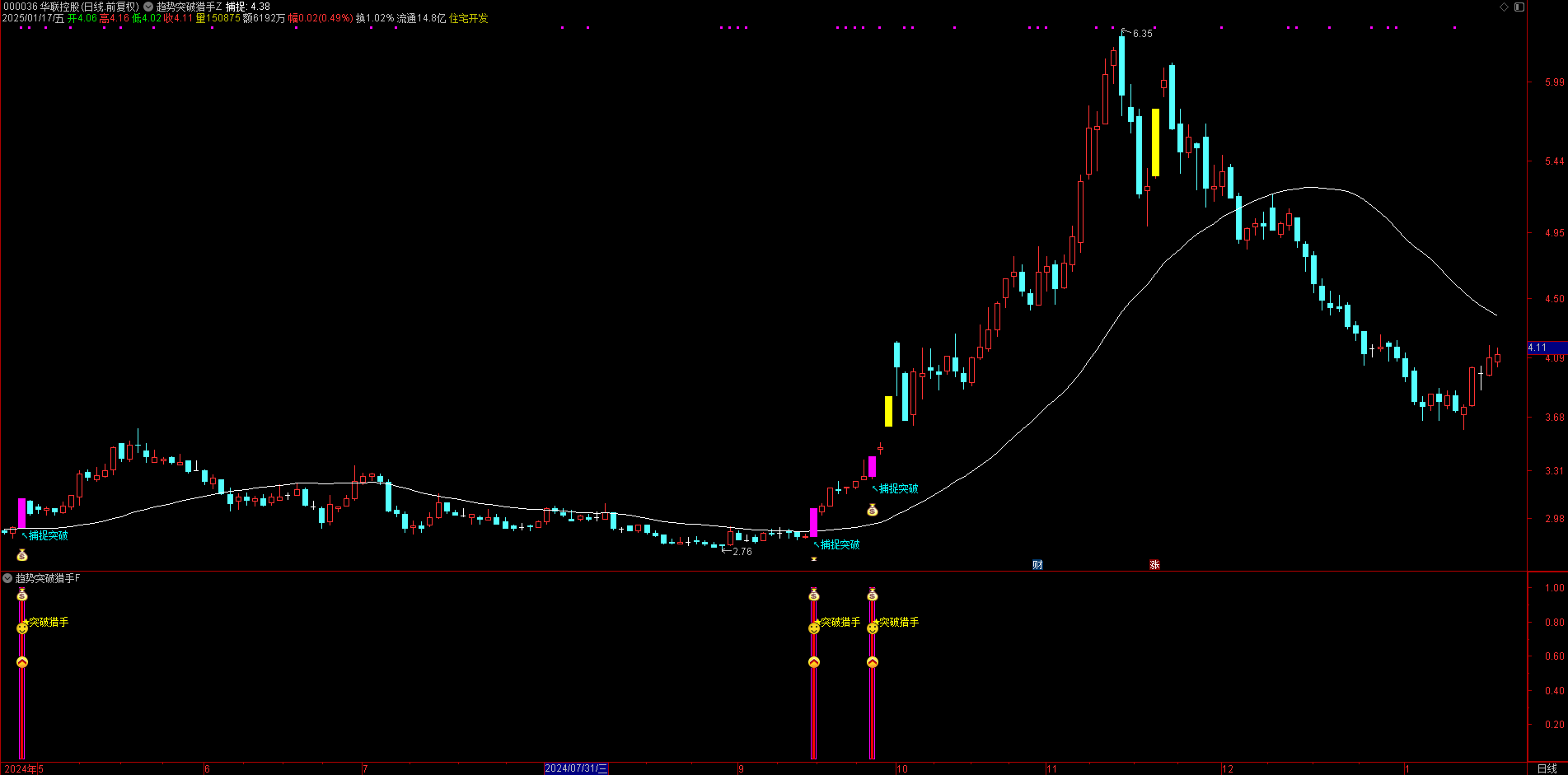Click leftmost smiley face signal icon
The image size is (1568, 775).
coord(22,628)
